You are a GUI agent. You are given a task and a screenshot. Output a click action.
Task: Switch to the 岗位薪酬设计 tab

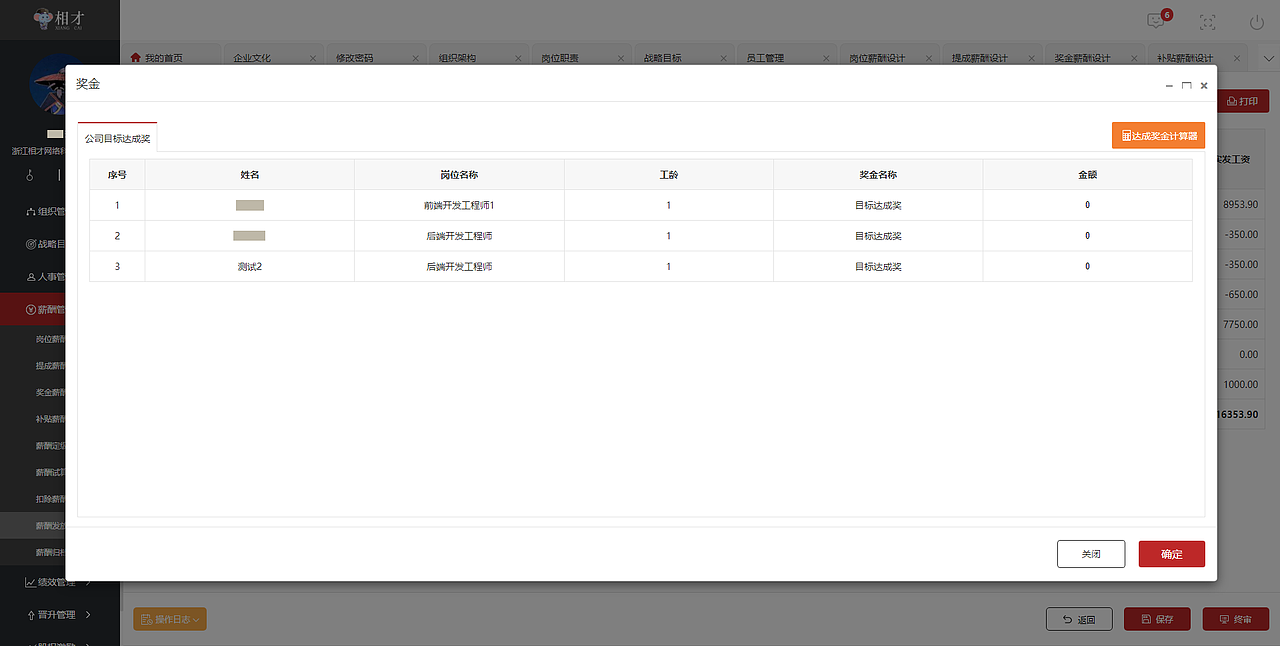coord(877,58)
